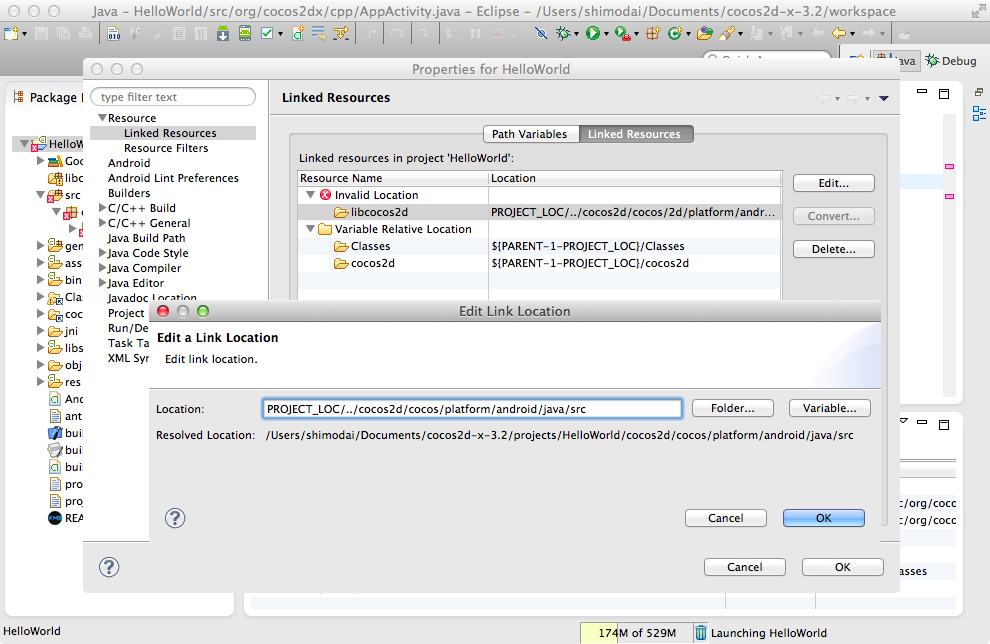Click the Edit... button
The image size is (990, 644).
[833, 183]
